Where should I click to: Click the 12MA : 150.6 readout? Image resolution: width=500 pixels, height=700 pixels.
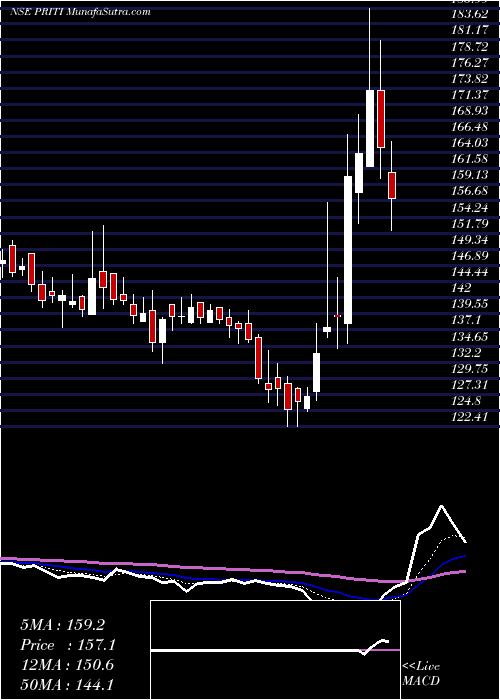tap(67, 665)
